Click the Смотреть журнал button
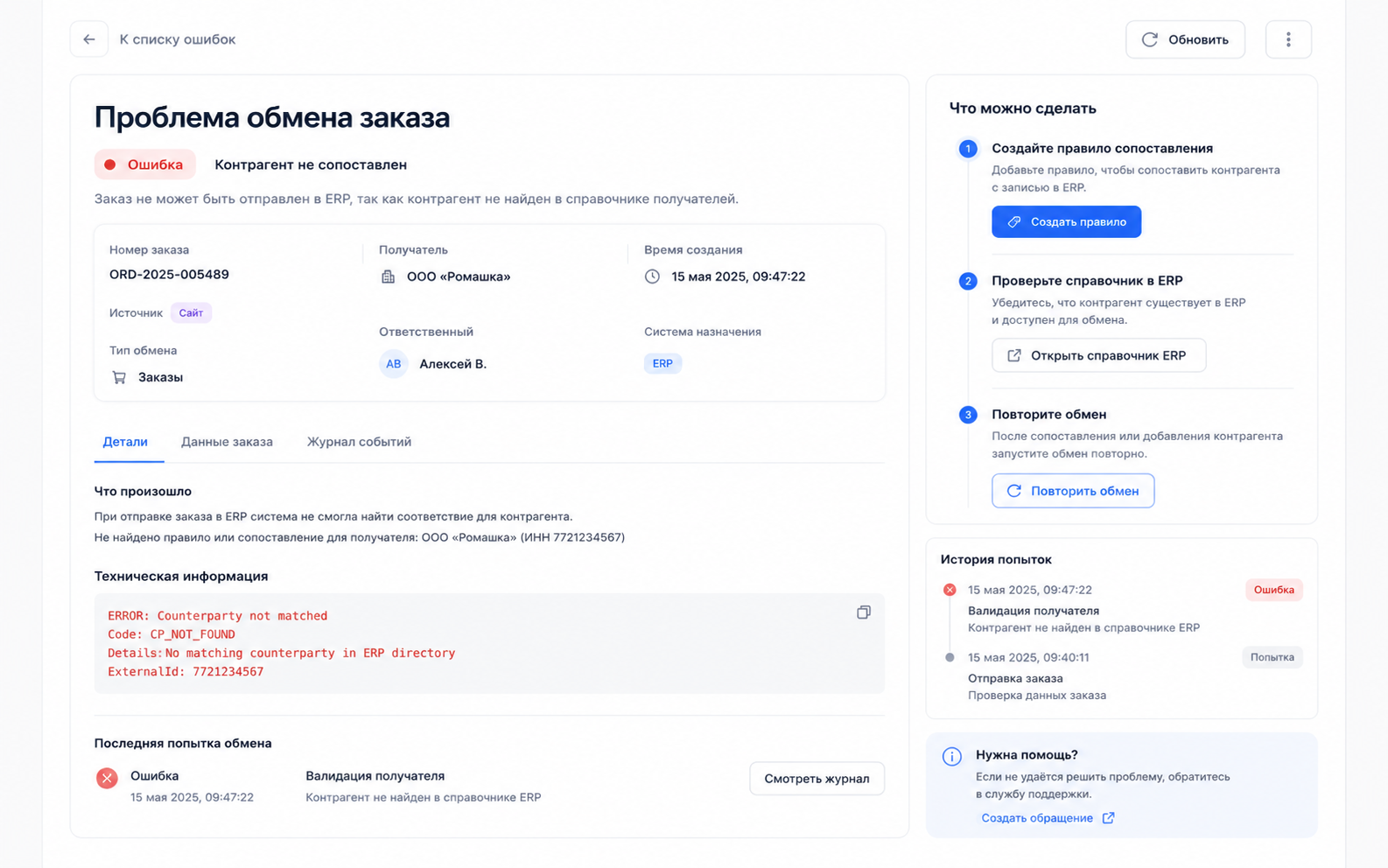This screenshot has width=1388, height=868. (x=817, y=779)
